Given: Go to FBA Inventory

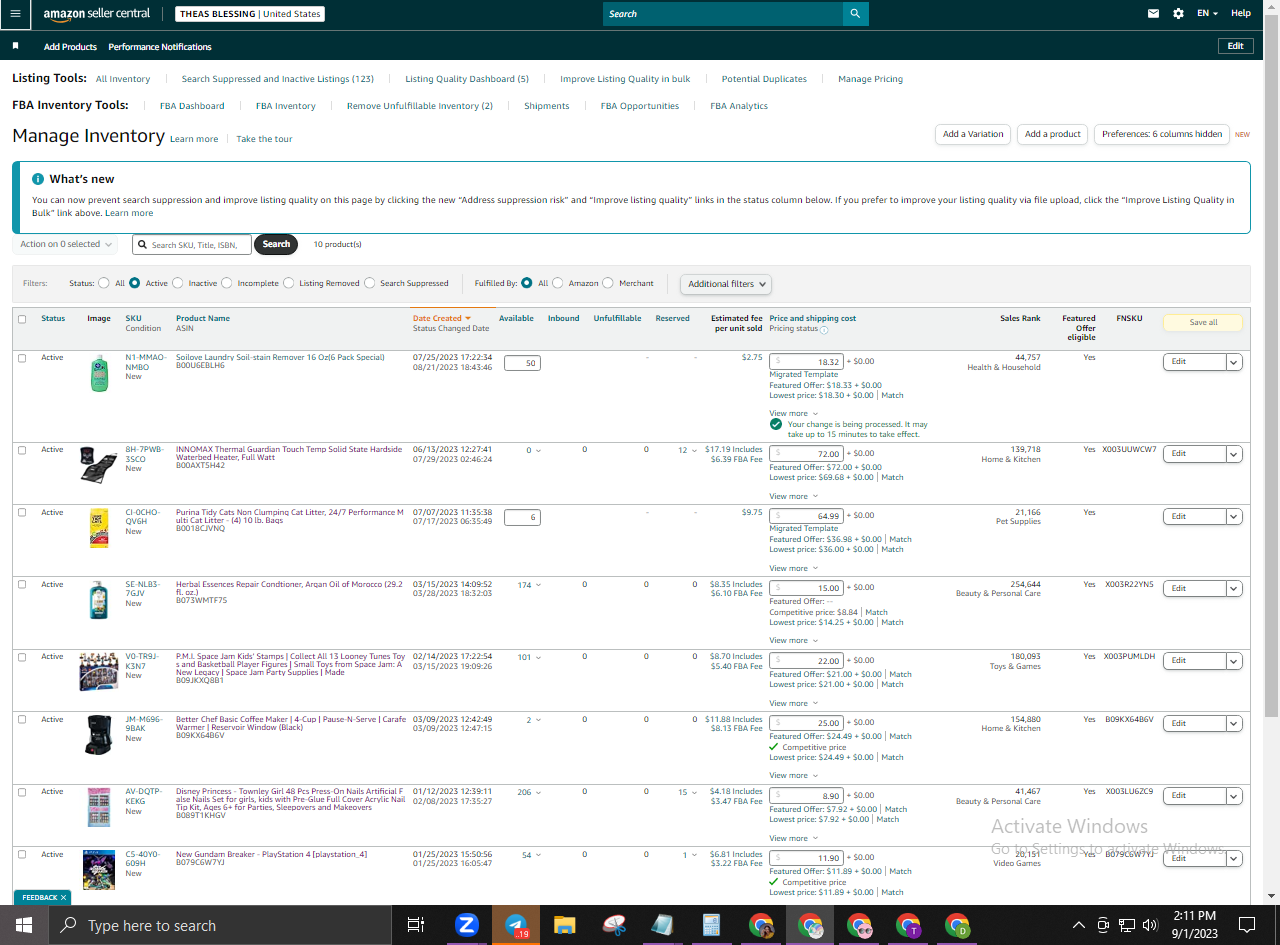Looking at the screenshot, I should tap(286, 106).
